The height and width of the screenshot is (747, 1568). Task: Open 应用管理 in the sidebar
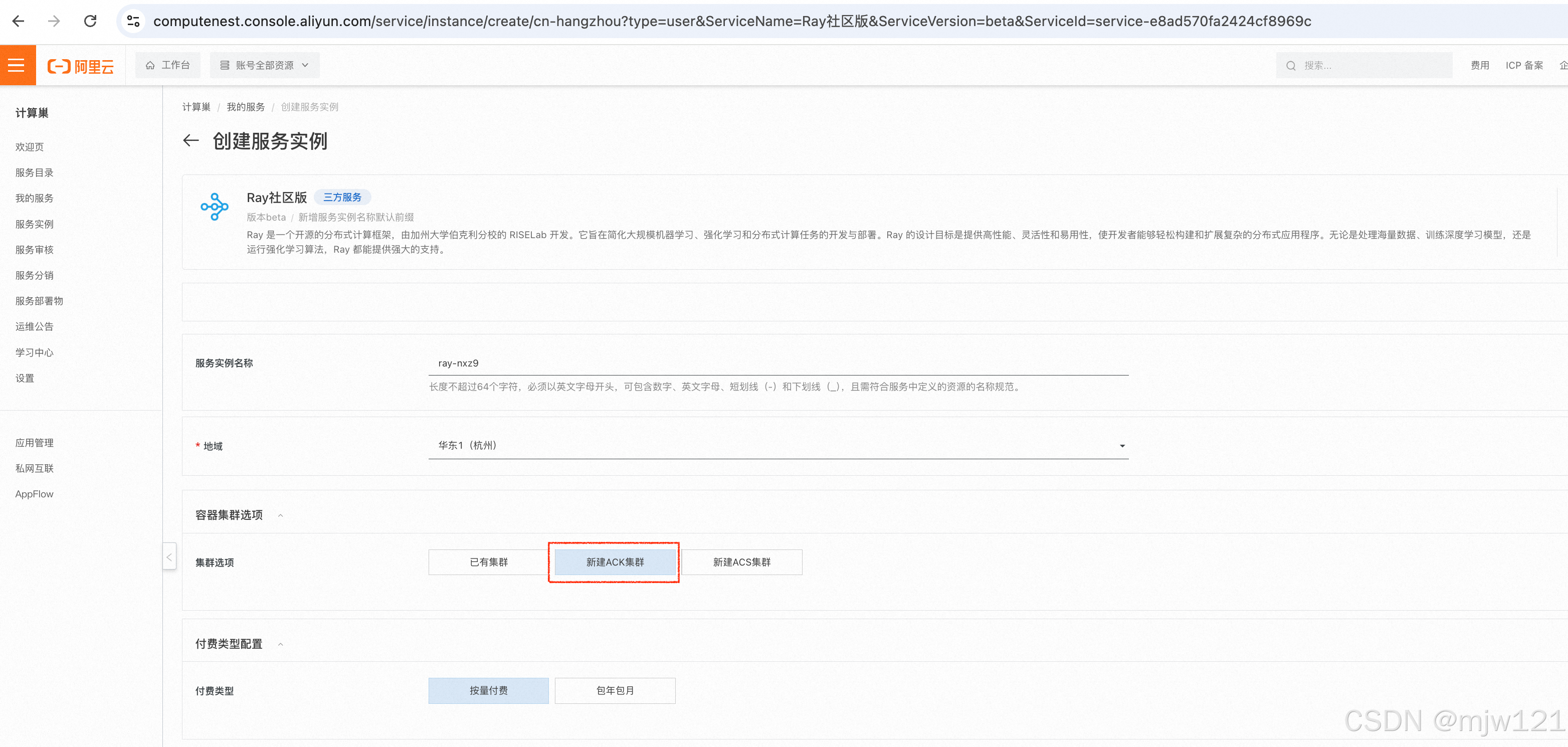[x=34, y=443]
